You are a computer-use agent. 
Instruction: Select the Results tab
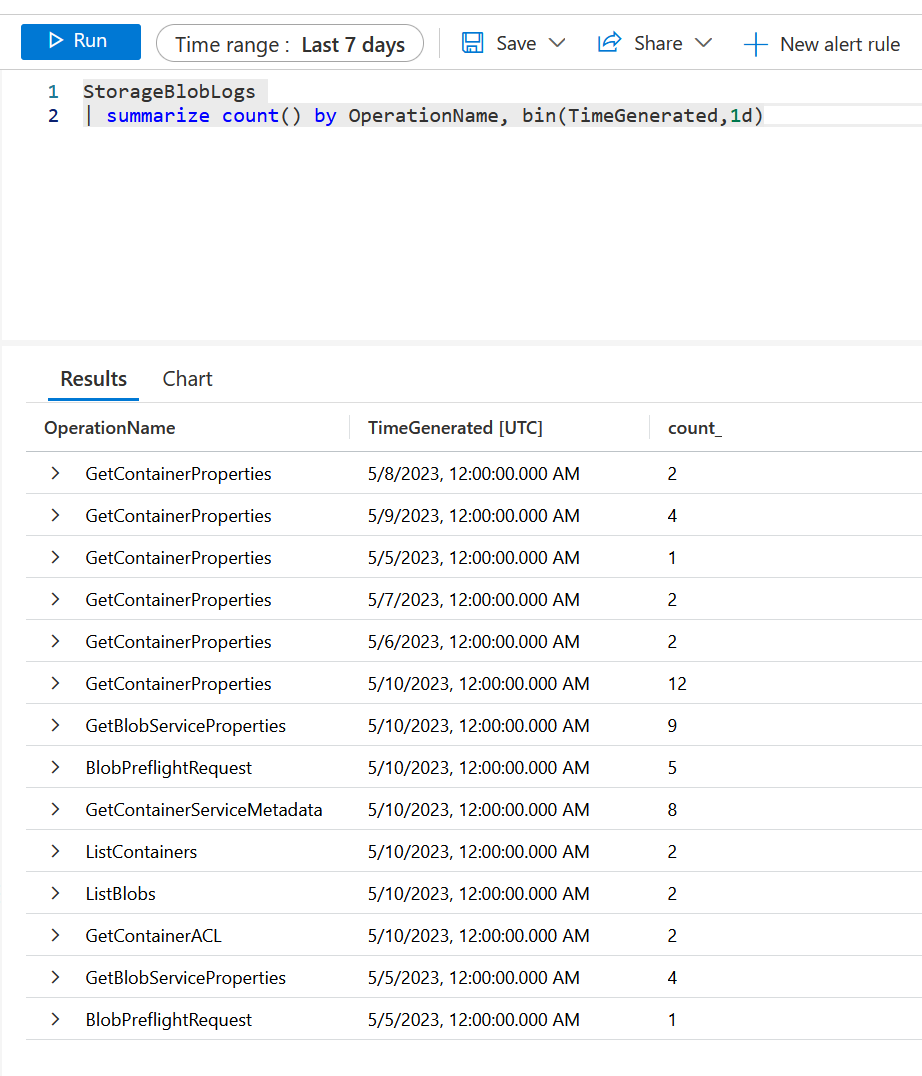tap(94, 379)
